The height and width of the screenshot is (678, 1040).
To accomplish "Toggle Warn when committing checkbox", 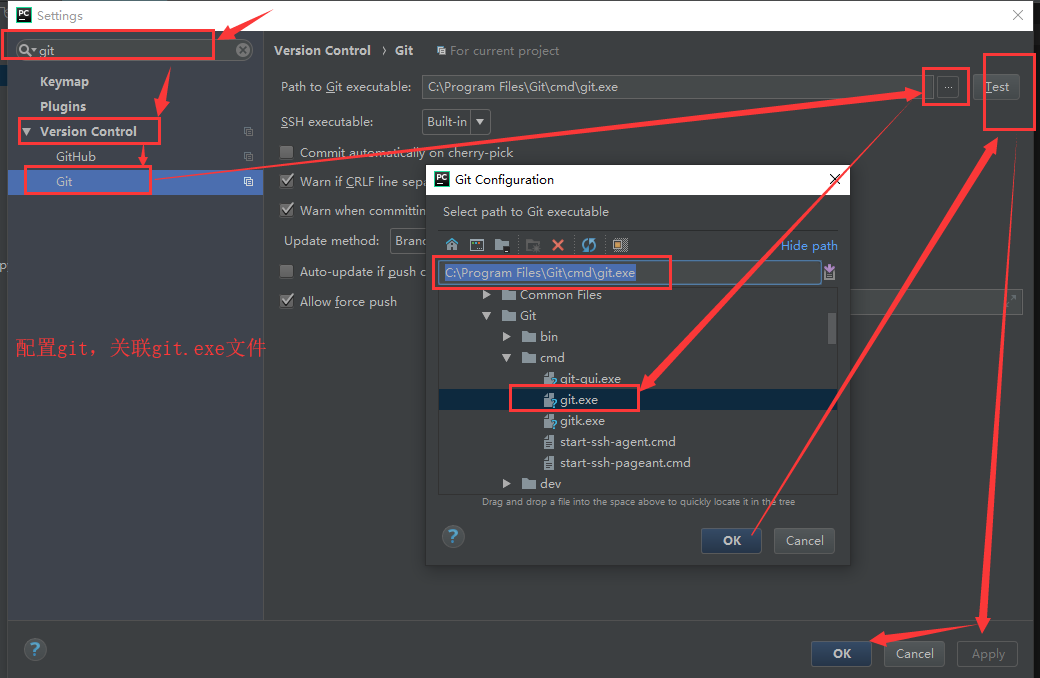I will [x=287, y=210].
